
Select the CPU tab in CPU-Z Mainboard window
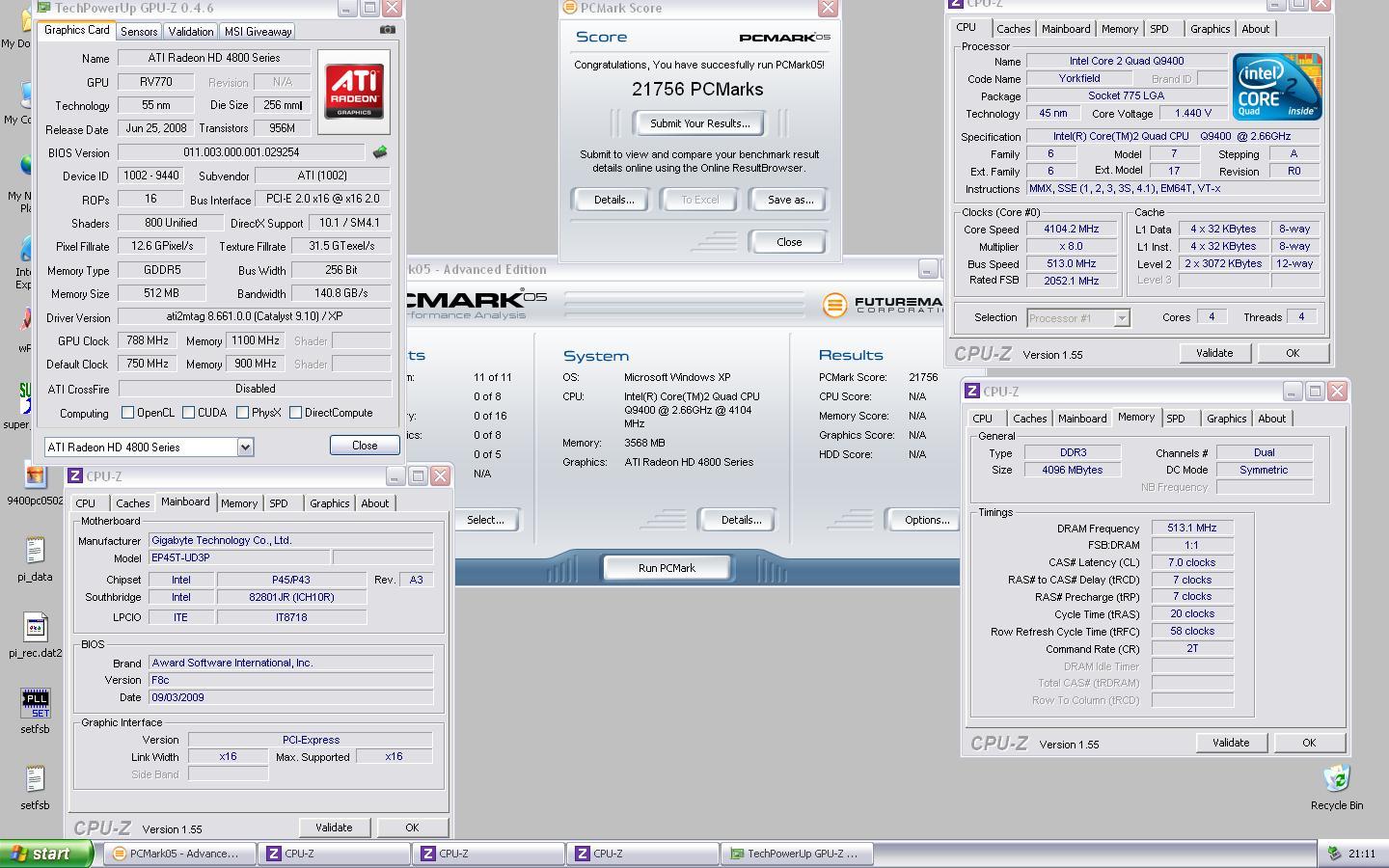coord(86,503)
